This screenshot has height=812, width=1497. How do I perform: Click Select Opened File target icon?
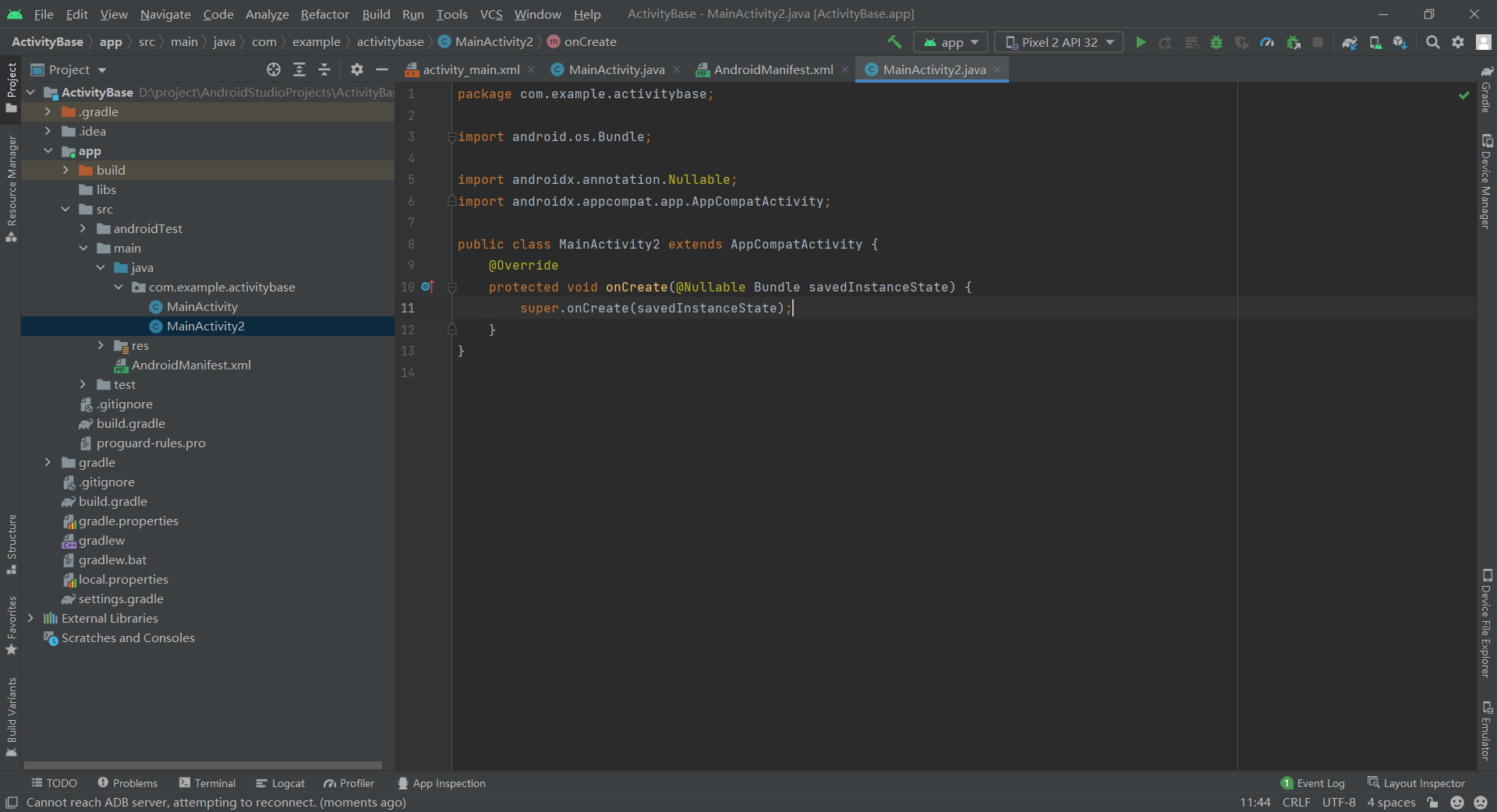coord(274,69)
